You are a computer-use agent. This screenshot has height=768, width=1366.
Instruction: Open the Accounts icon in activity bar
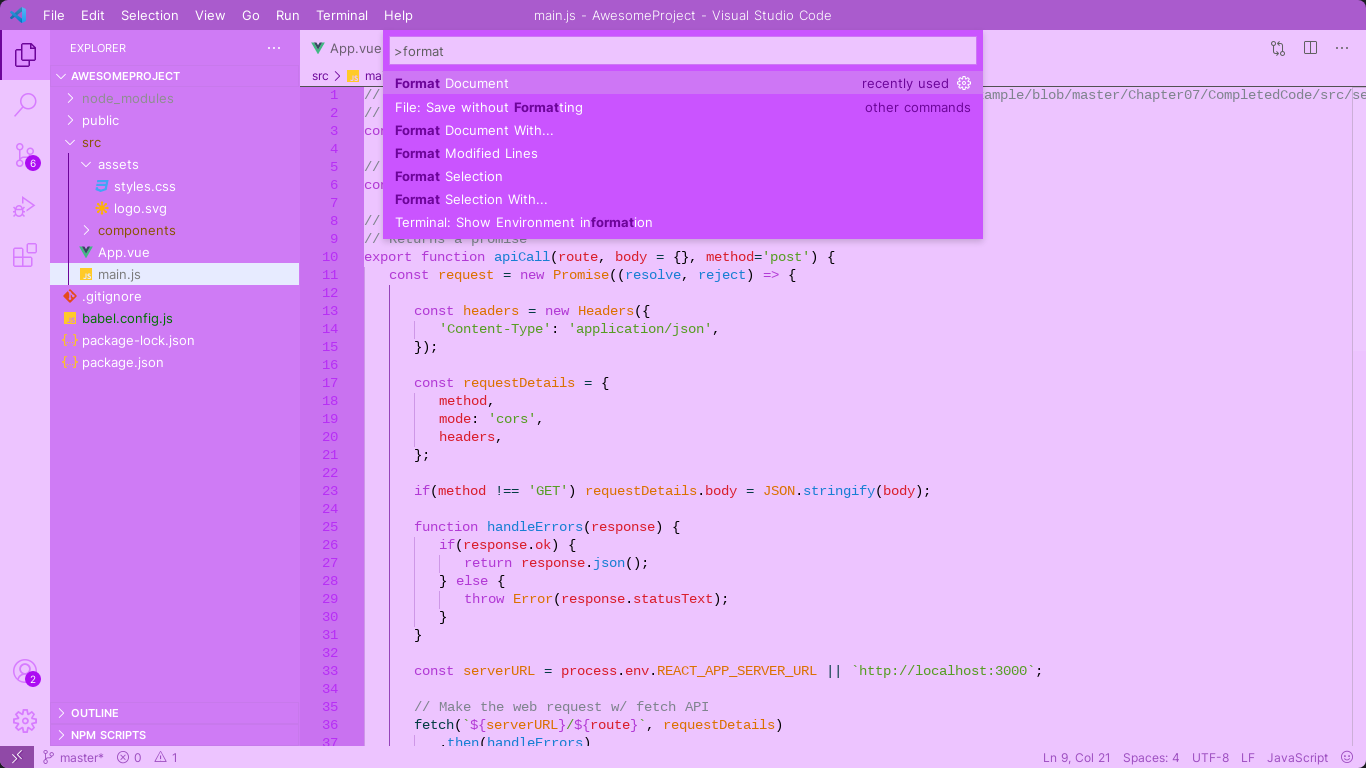click(x=25, y=672)
